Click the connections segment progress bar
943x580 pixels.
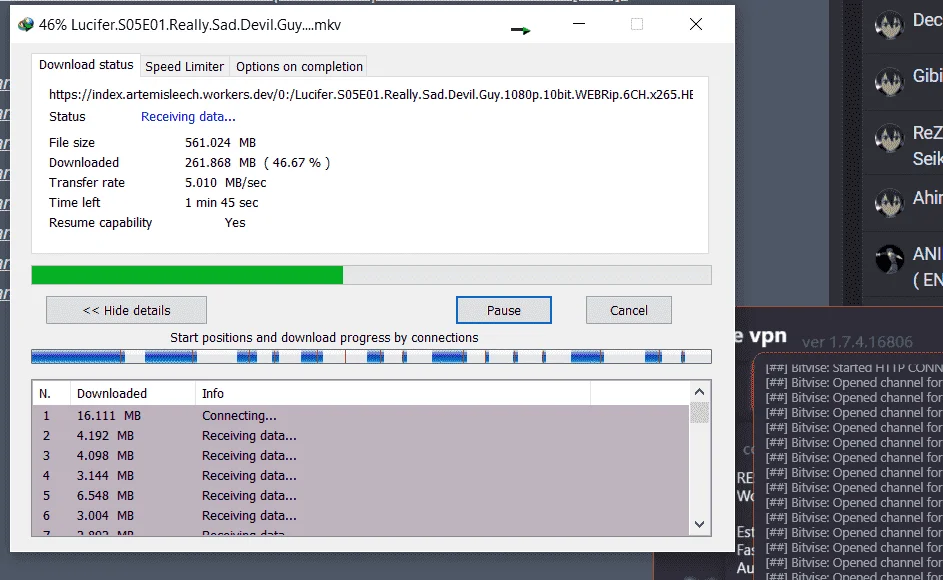point(371,357)
